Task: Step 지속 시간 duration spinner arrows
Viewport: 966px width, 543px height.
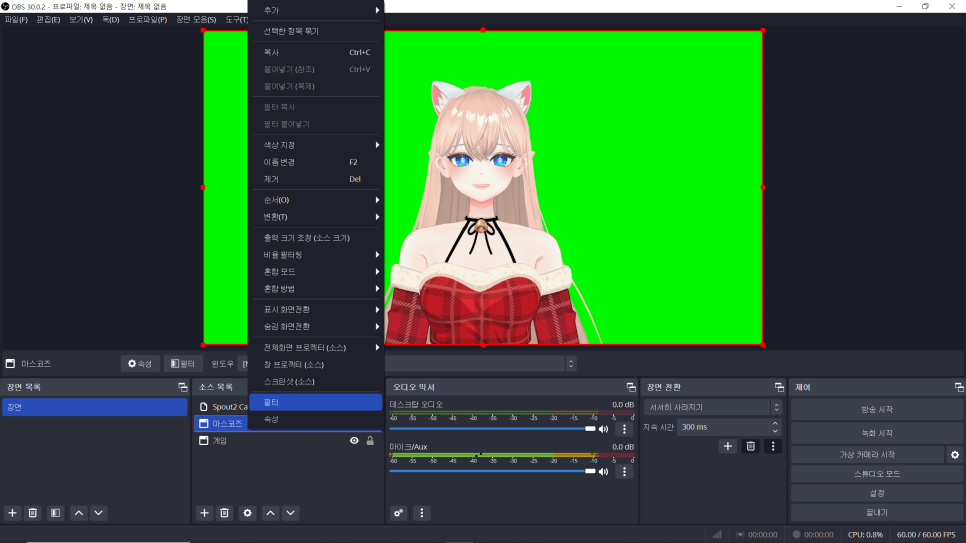Action: point(775,427)
